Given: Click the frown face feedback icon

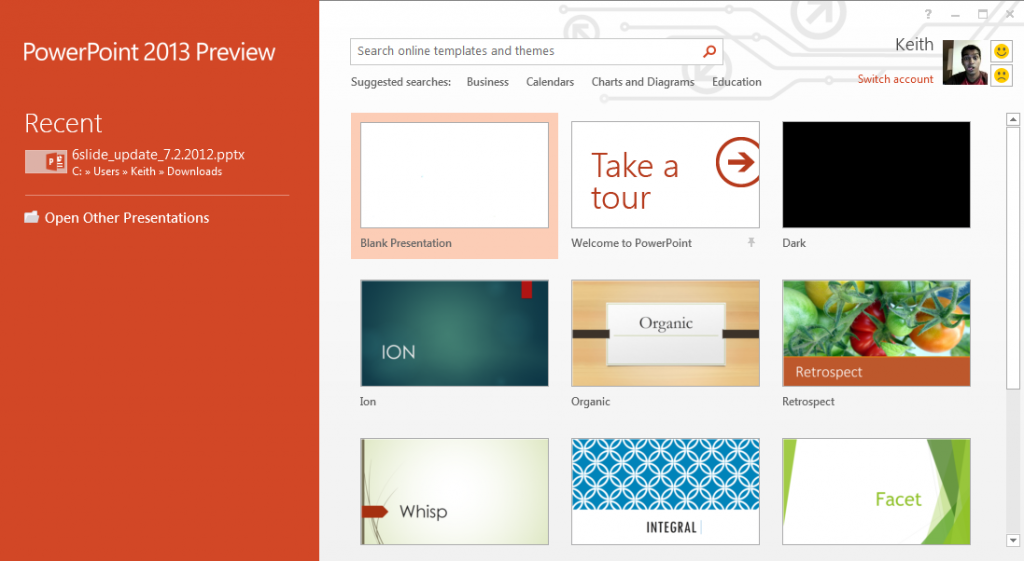Looking at the screenshot, I should tap(1001, 75).
